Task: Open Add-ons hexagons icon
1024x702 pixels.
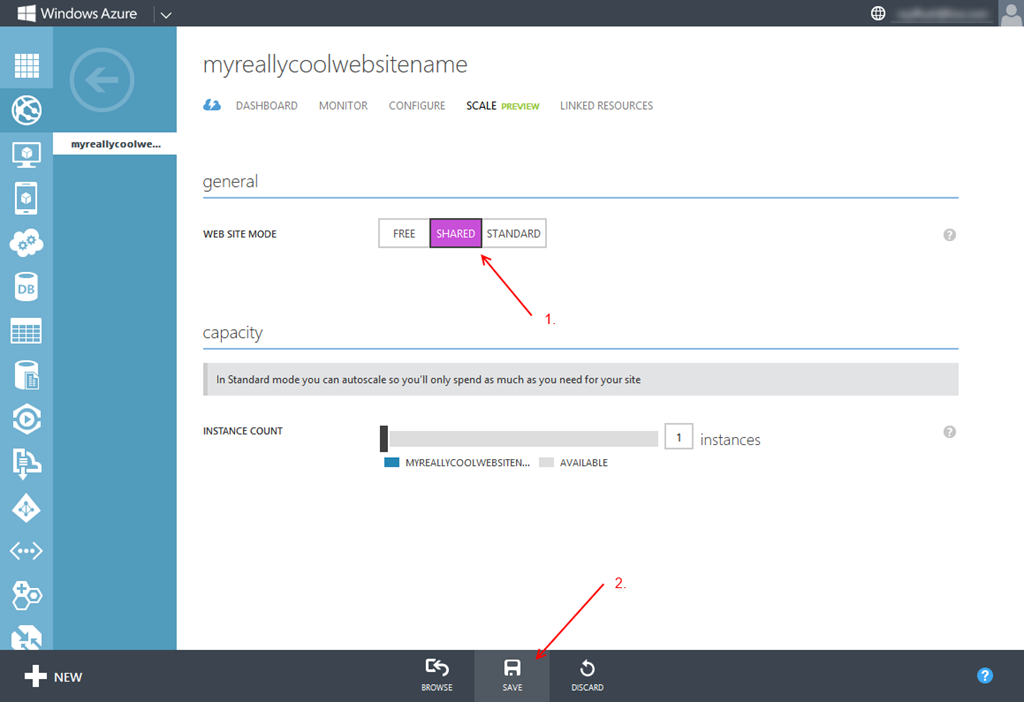Action: [x=26, y=595]
